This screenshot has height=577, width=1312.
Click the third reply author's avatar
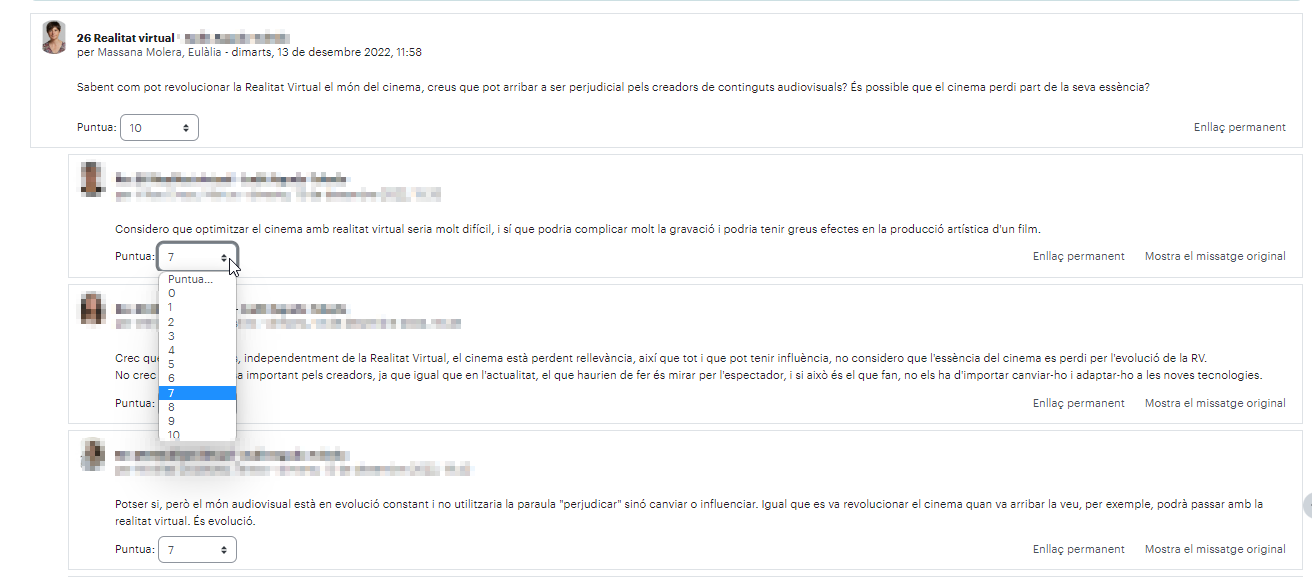tap(92, 455)
